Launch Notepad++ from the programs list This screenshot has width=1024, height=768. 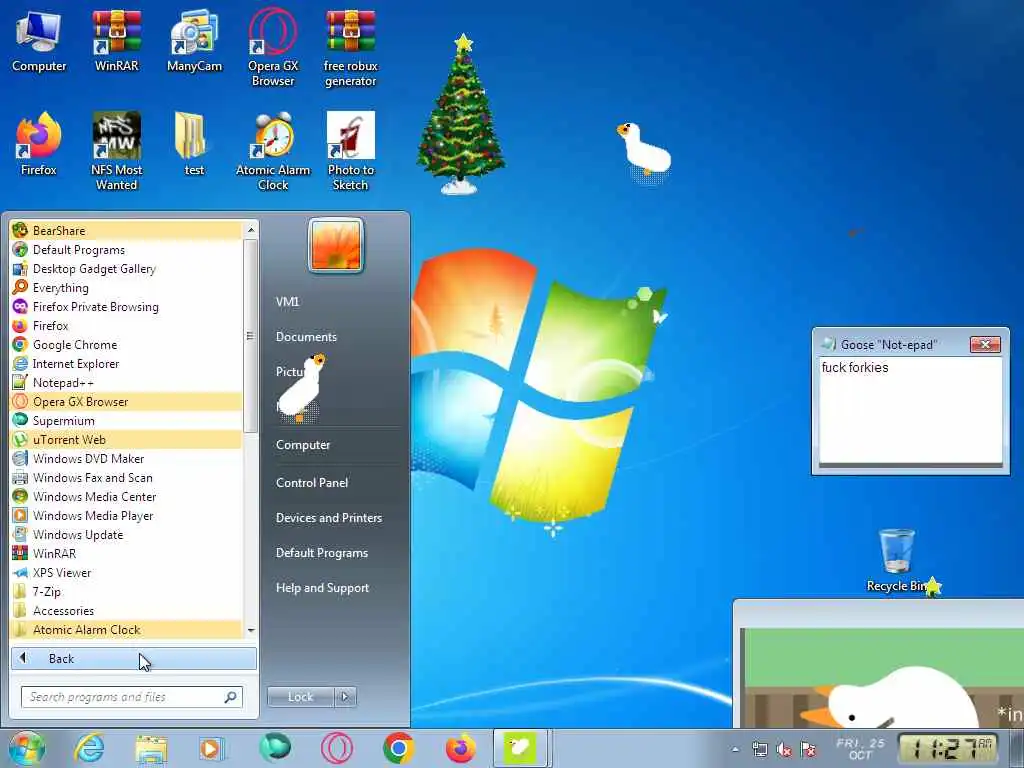[x=126, y=382]
